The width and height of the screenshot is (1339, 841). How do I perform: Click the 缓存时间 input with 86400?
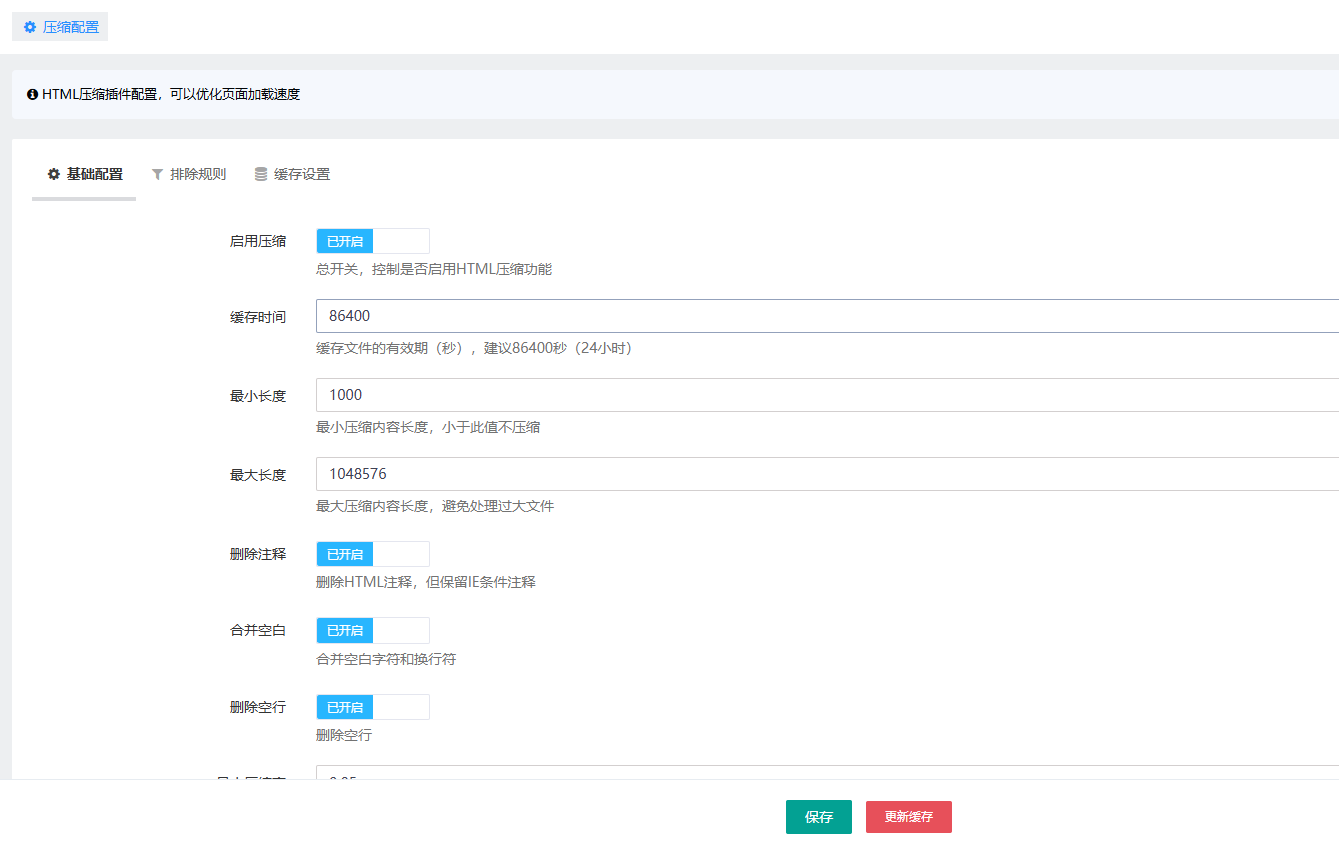(x=827, y=316)
